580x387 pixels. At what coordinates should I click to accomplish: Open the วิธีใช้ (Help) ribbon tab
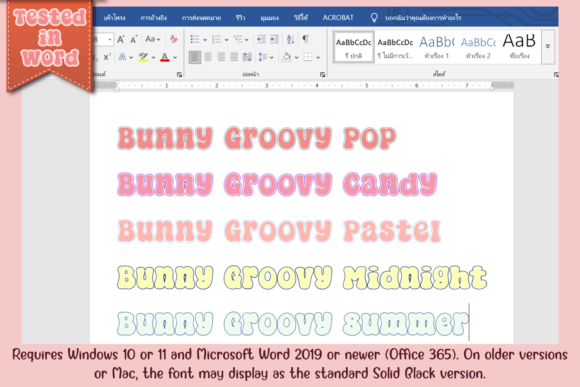(x=301, y=18)
